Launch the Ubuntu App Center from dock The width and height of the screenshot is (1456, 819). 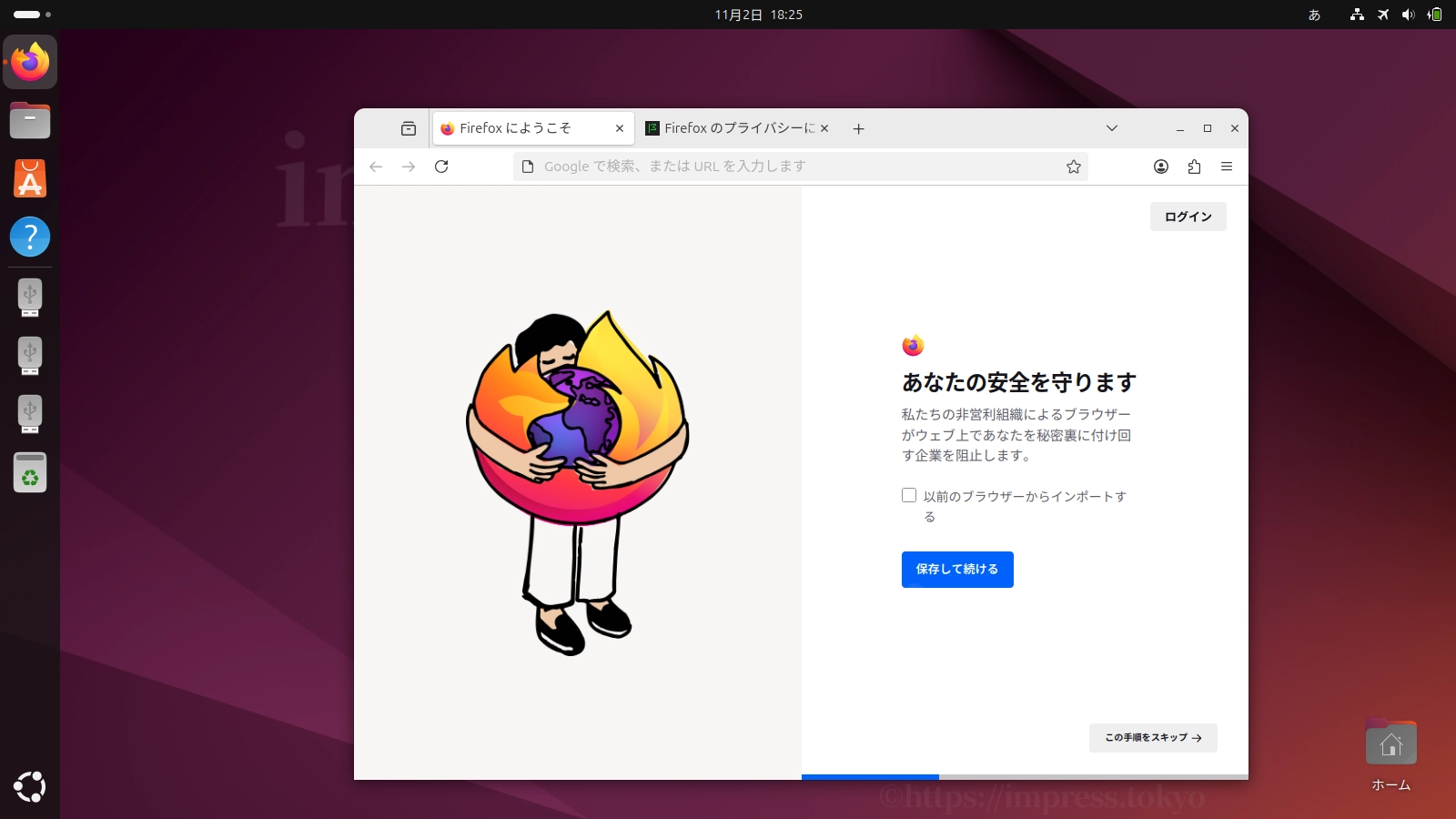pos(30,178)
